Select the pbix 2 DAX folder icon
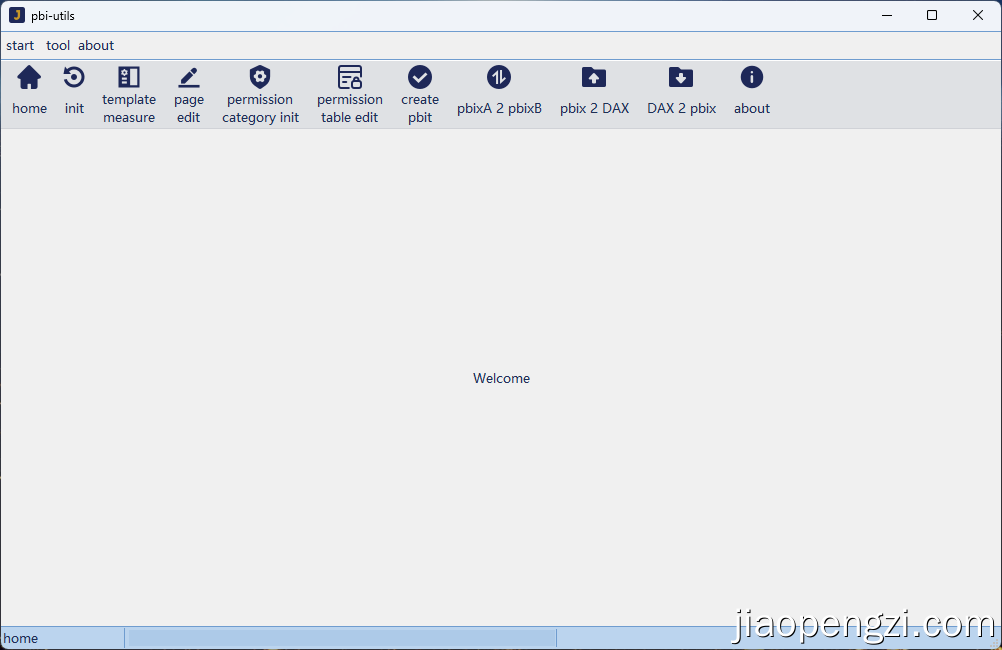The height and width of the screenshot is (650, 1002). click(x=594, y=78)
